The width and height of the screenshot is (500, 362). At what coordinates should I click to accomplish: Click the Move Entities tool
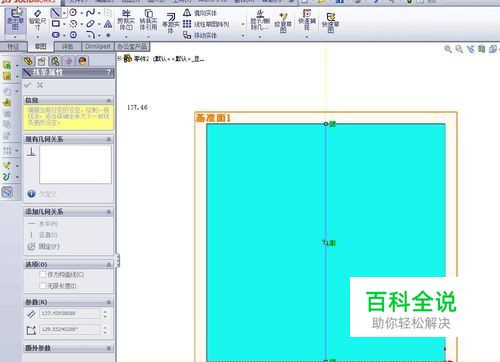200,35
